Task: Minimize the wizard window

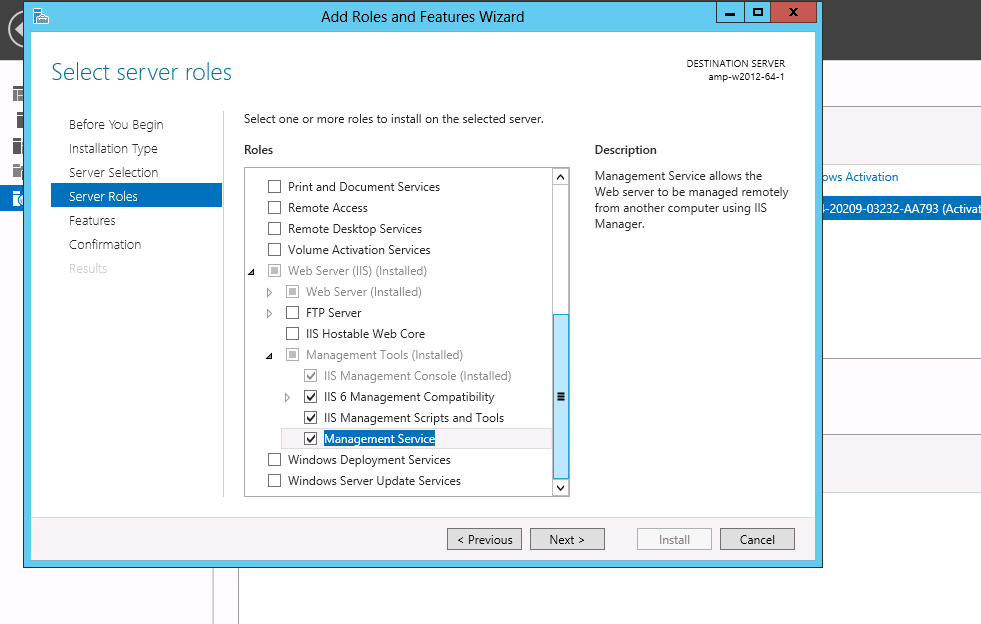Action: (x=729, y=13)
